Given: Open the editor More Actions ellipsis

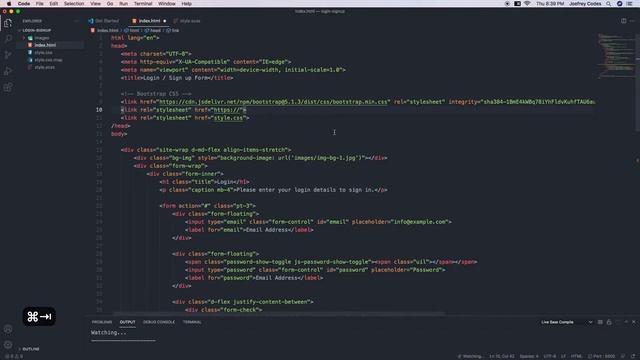Looking at the screenshot, I should click(x=632, y=21).
